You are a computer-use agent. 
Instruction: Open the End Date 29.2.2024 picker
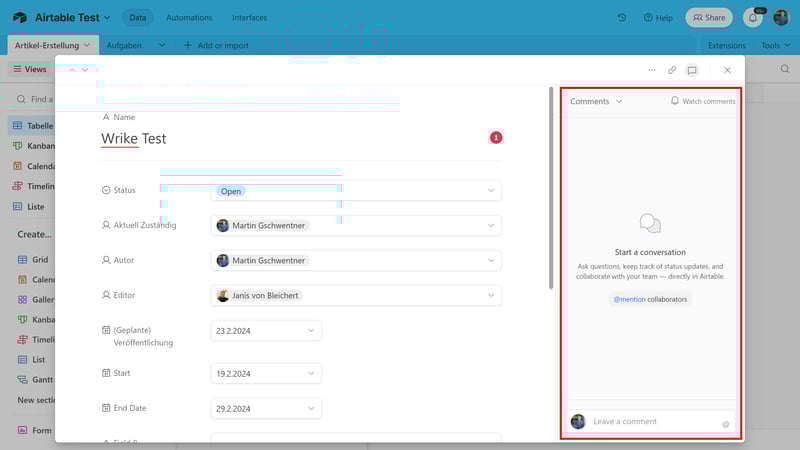[266, 409]
